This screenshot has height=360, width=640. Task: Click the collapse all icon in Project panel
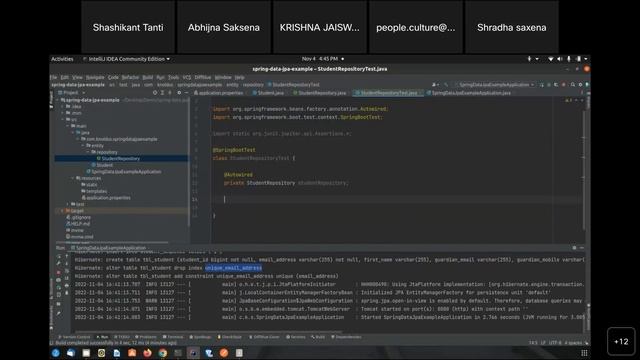(x=170, y=93)
